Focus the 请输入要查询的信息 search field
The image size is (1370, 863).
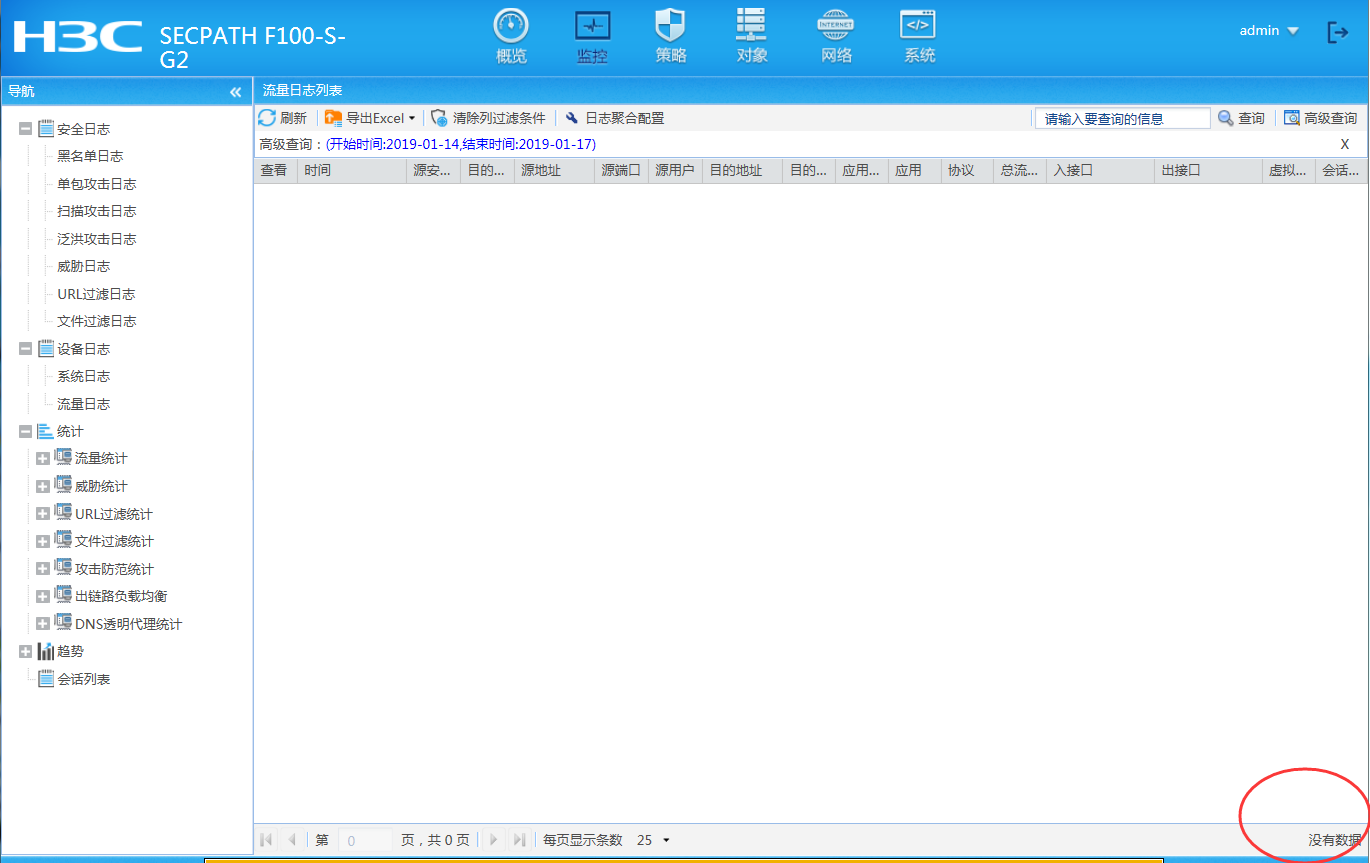coord(1122,118)
